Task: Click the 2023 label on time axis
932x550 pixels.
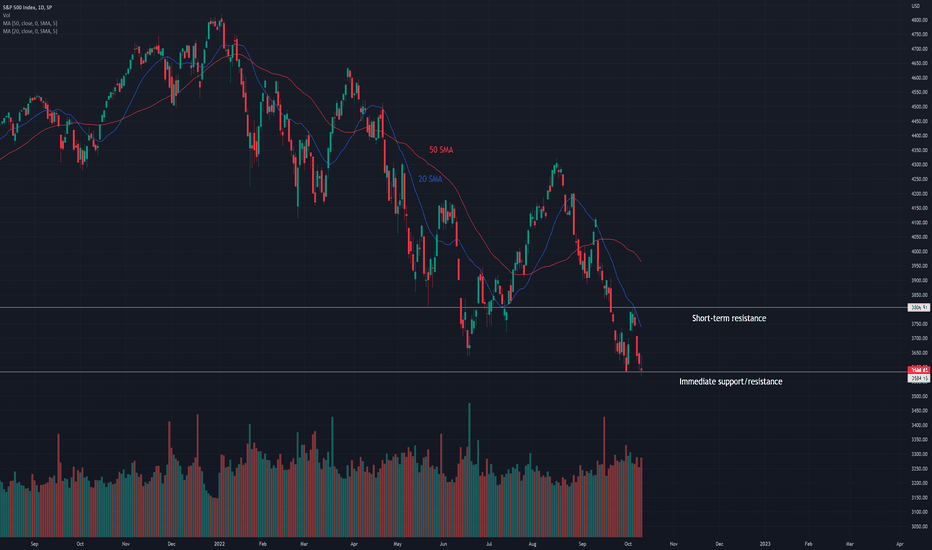Action: click(765, 543)
